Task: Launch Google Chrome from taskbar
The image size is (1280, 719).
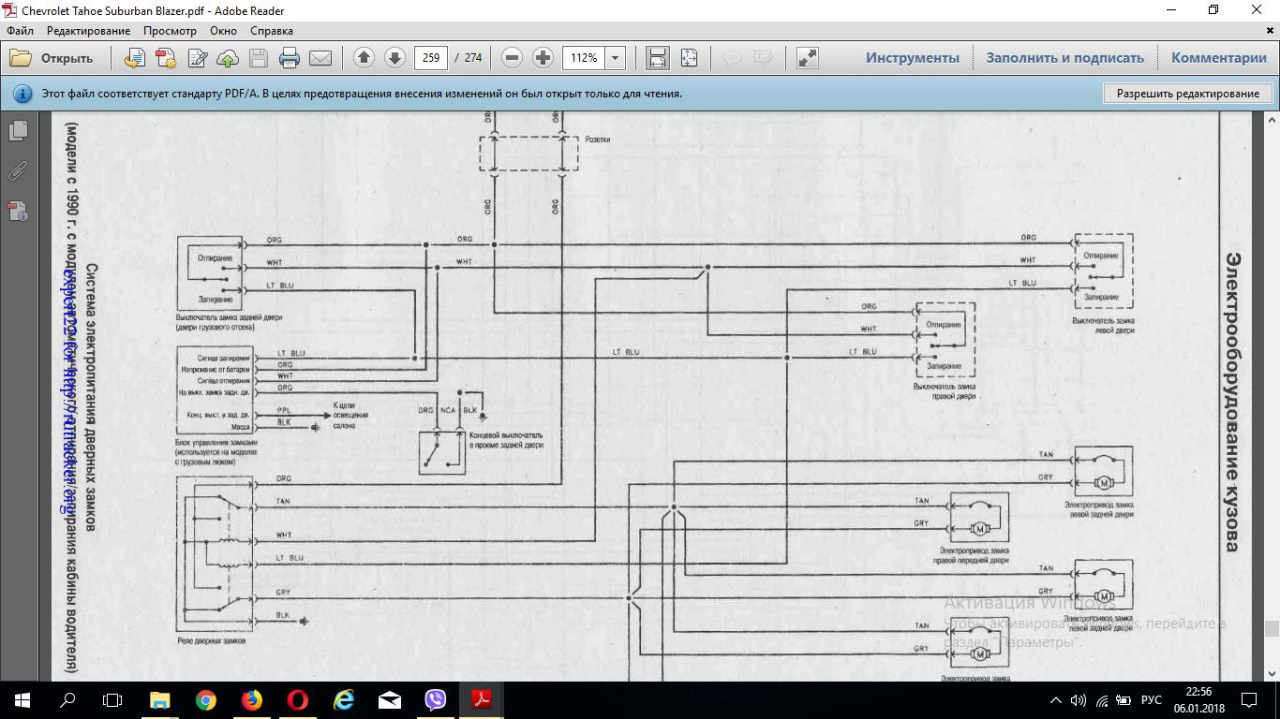Action: point(206,700)
